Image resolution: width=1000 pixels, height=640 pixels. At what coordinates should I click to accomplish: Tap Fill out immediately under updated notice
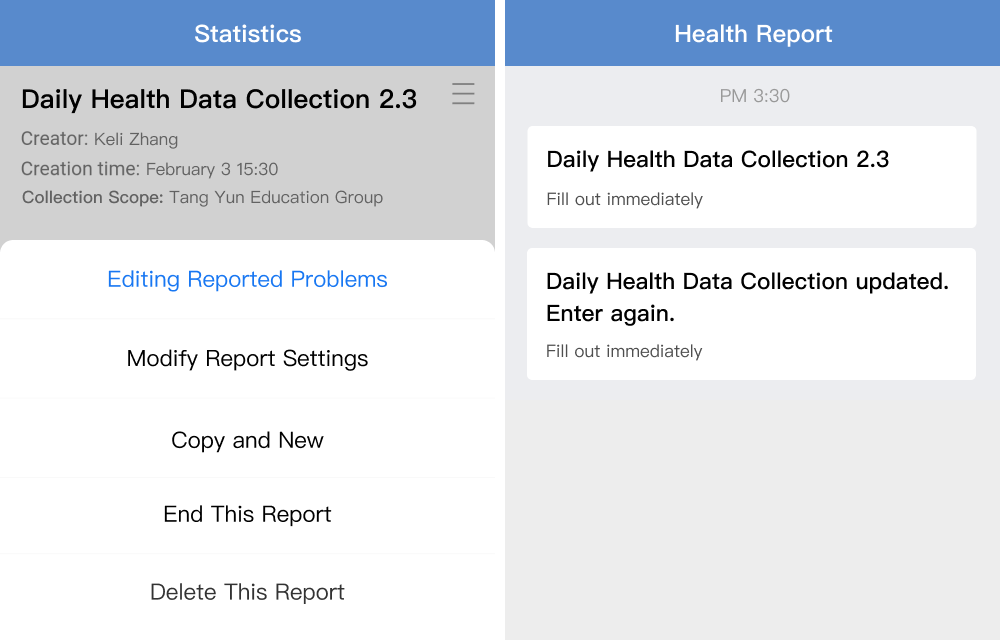tap(624, 351)
